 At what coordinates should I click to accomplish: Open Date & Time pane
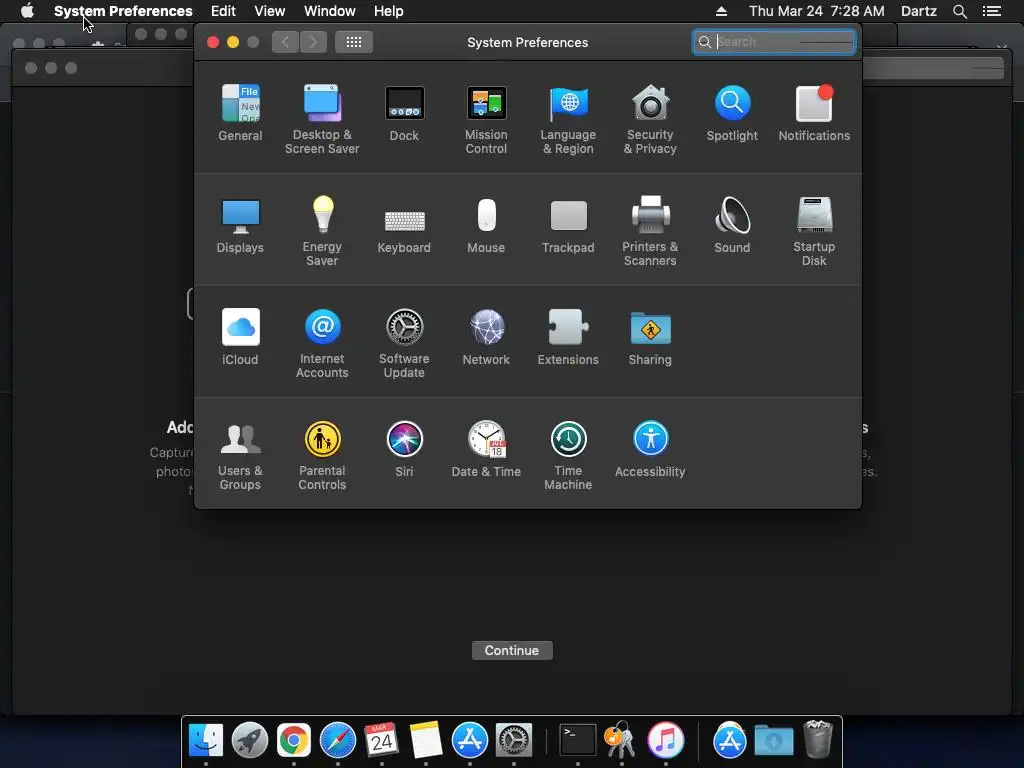[x=486, y=449]
